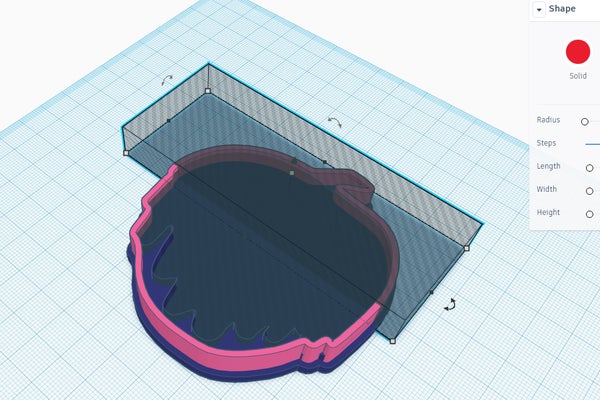
Task: Click the Steps slider track
Action: [592, 143]
